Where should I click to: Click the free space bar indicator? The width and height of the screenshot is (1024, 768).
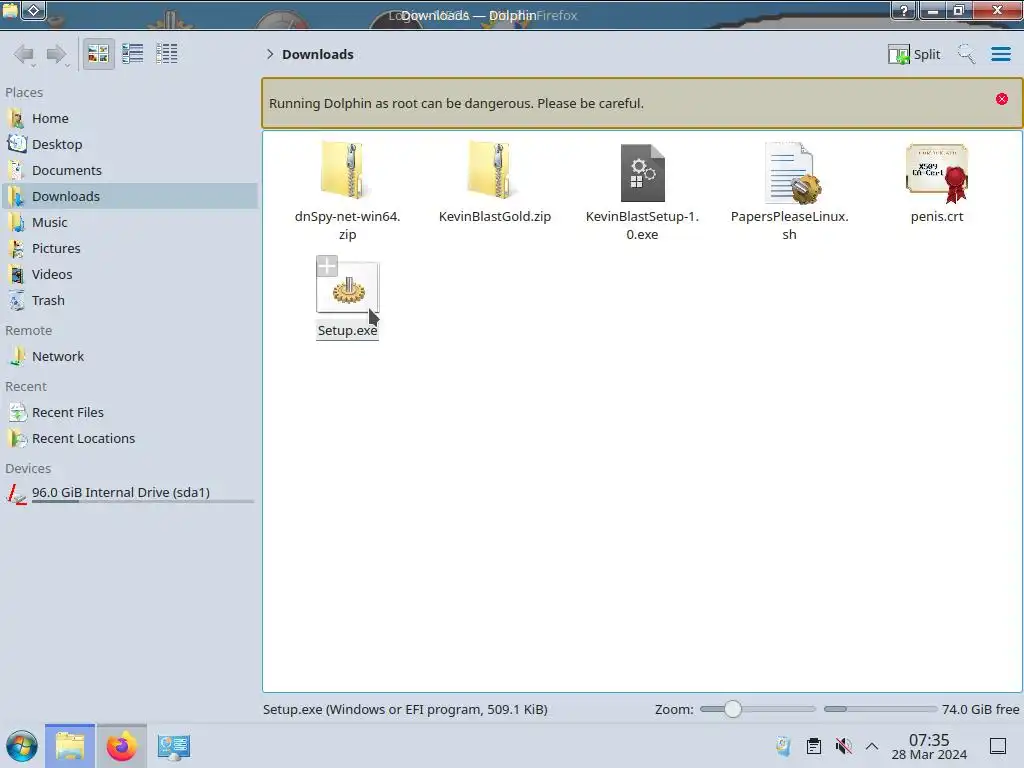pyautogui.click(x=880, y=709)
